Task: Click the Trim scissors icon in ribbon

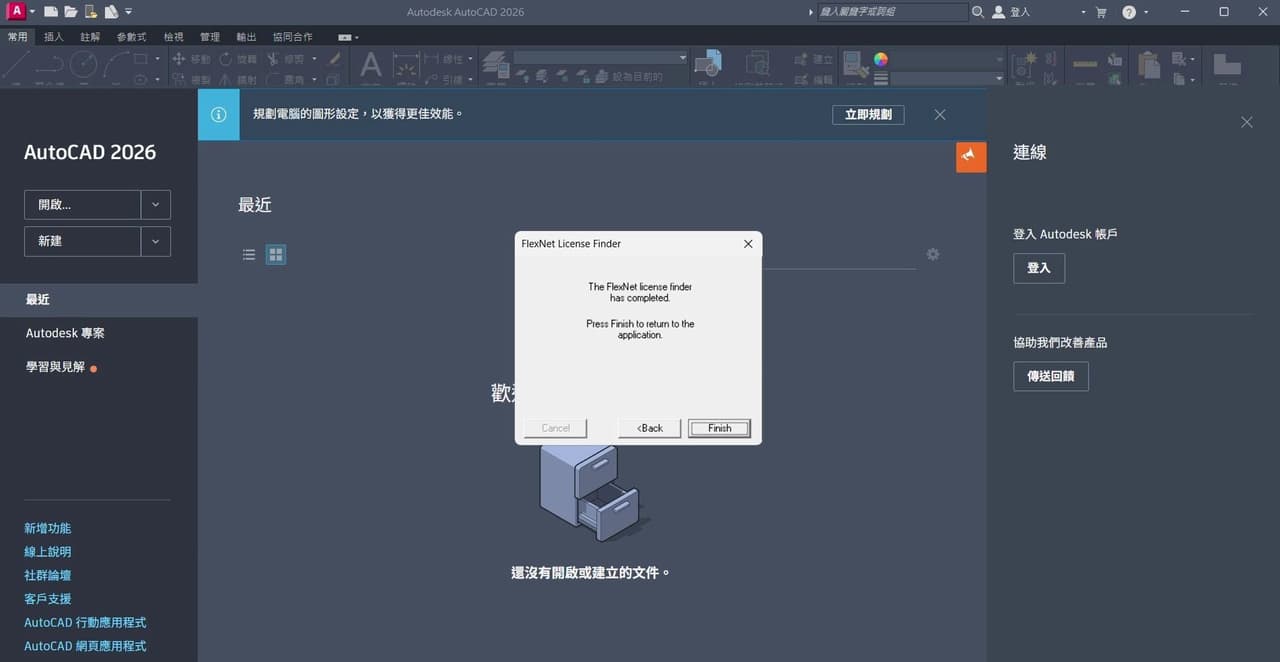Action: coord(272,59)
